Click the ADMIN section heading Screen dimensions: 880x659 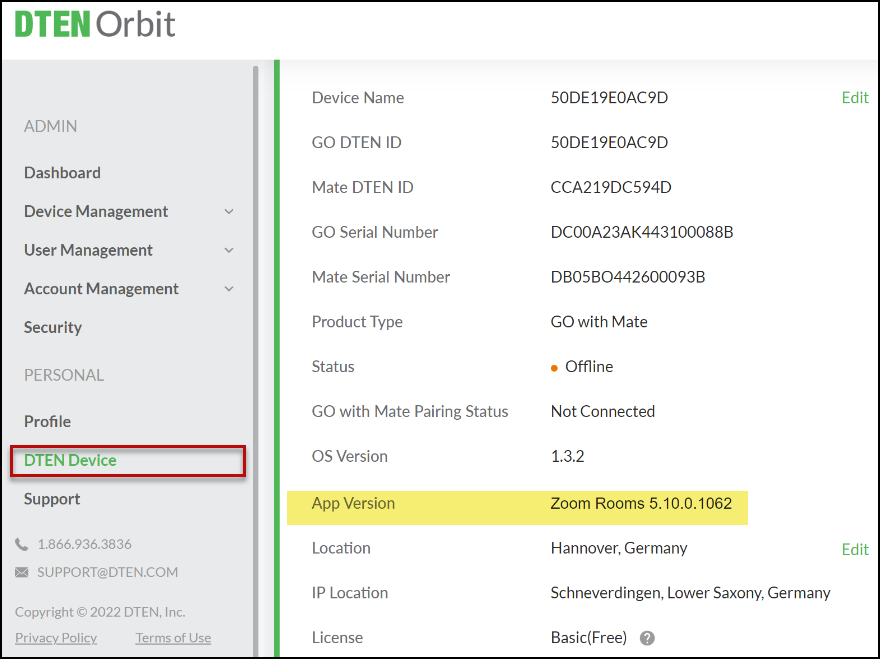point(51,126)
